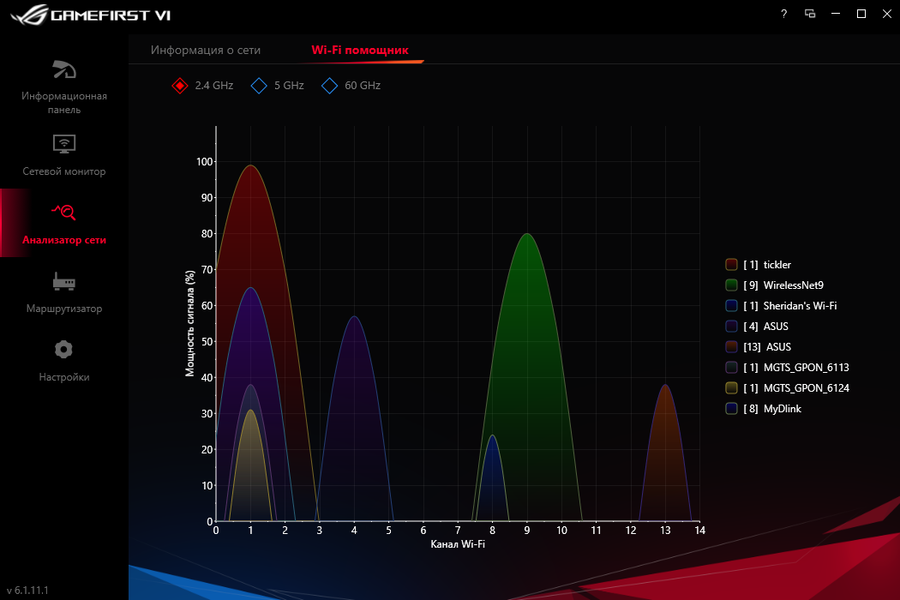Open the Информационная панель dashboard icon

tap(64, 69)
